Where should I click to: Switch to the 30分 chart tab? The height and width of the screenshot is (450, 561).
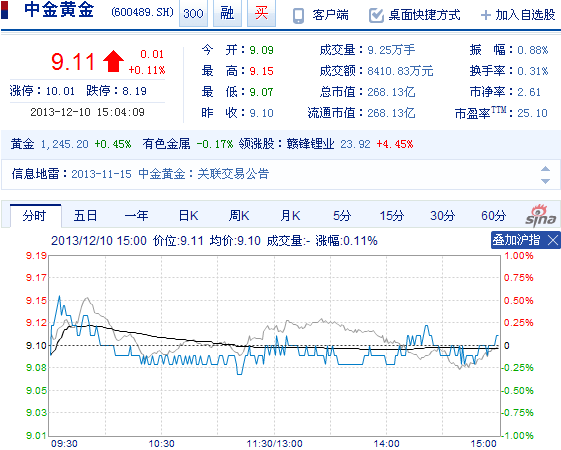tap(442, 216)
